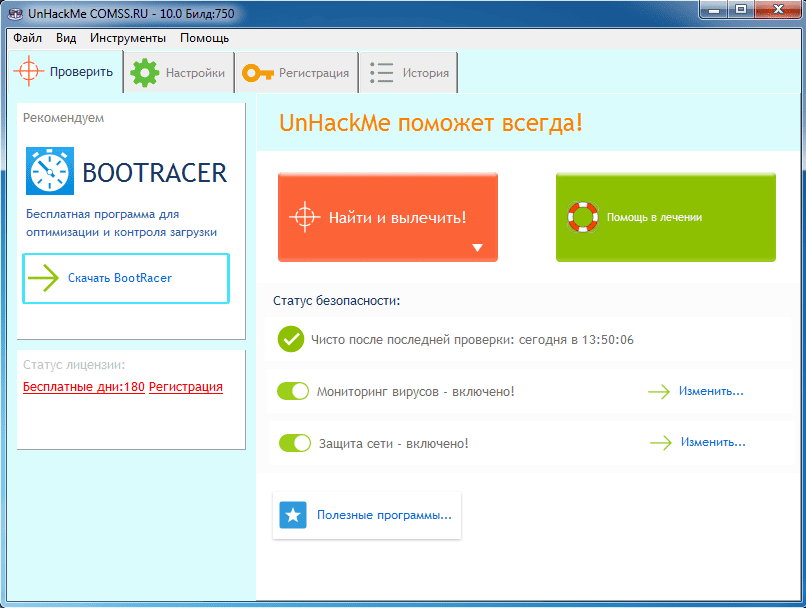Image resolution: width=806 pixels, height=608 pixels.
Task: Click the lifebuoy icon on green button
Action: click(x=582, y=217)
